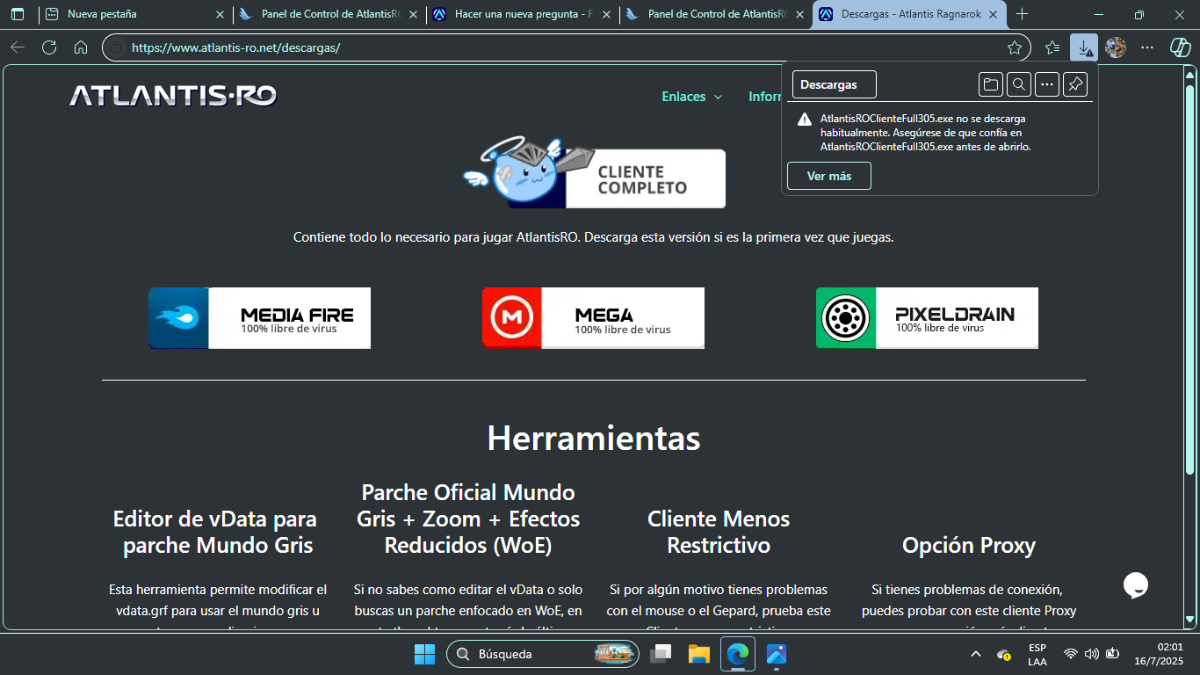Go to the browser home page
1200x675 pixels.
81,47
